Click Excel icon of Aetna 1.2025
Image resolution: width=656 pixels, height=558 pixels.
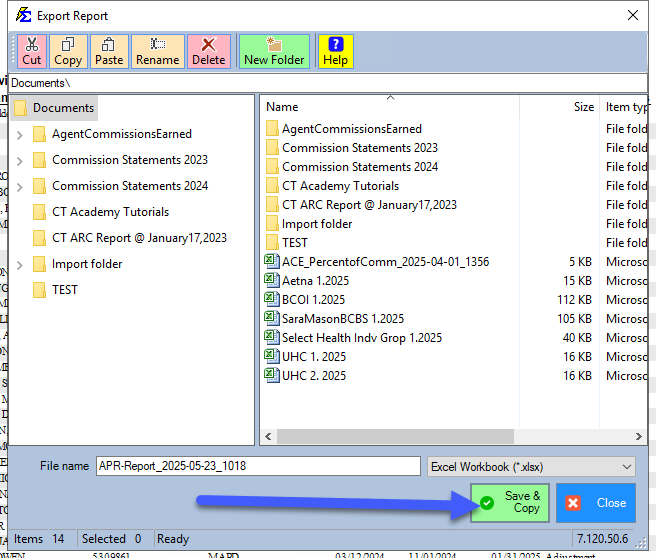[x=272, y=280]
